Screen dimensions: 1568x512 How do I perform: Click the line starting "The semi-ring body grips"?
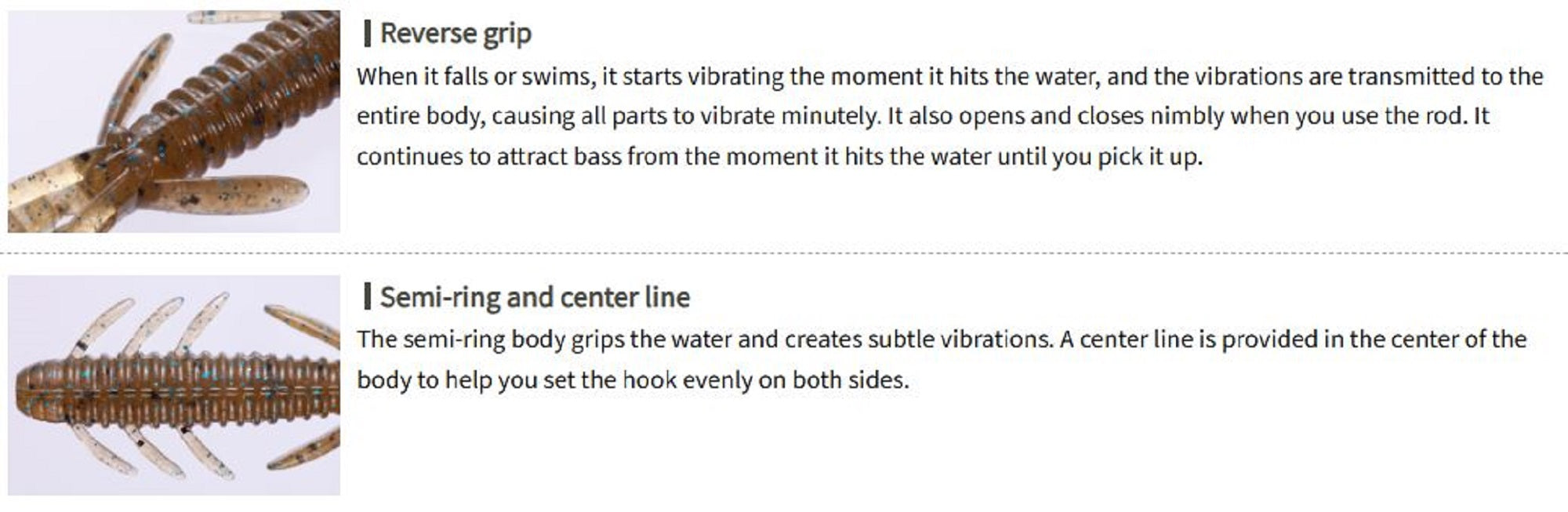click(x=941, y=340)
